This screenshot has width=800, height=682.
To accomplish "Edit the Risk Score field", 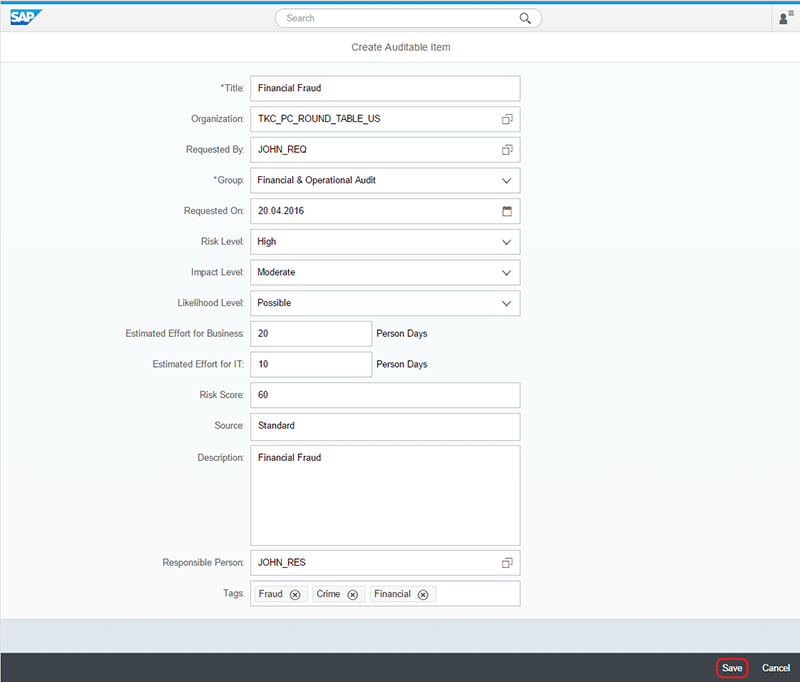I will coord(385,395).
